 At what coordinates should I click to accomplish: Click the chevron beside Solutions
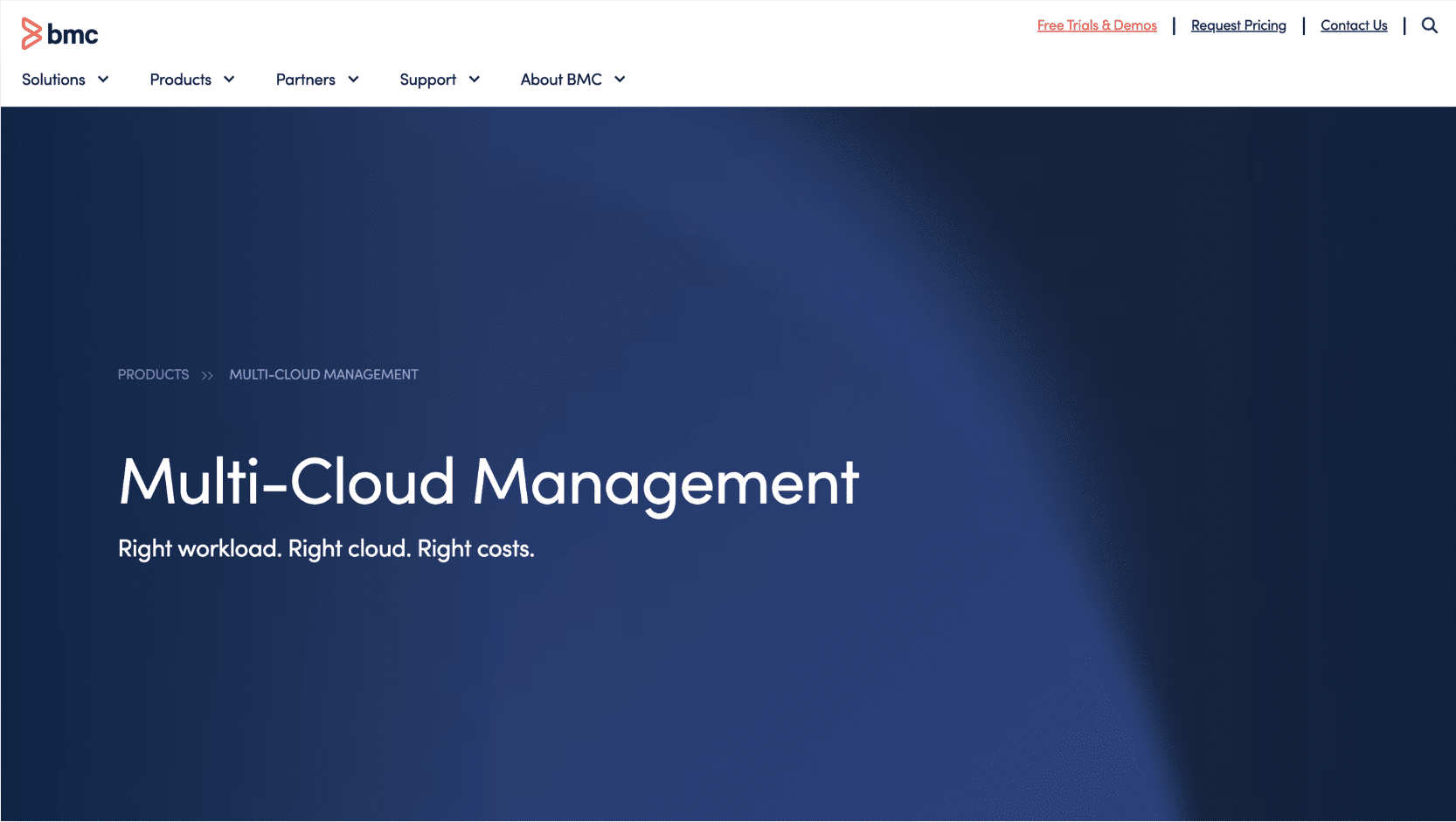[x=102, y=80]
